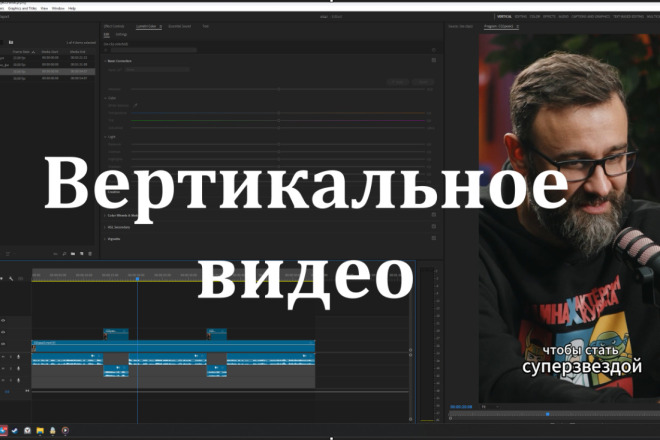This screenshot has height=440, width=660.
Task: Click the Reset button in Basic Correction
Action: [x=423, y=82]
